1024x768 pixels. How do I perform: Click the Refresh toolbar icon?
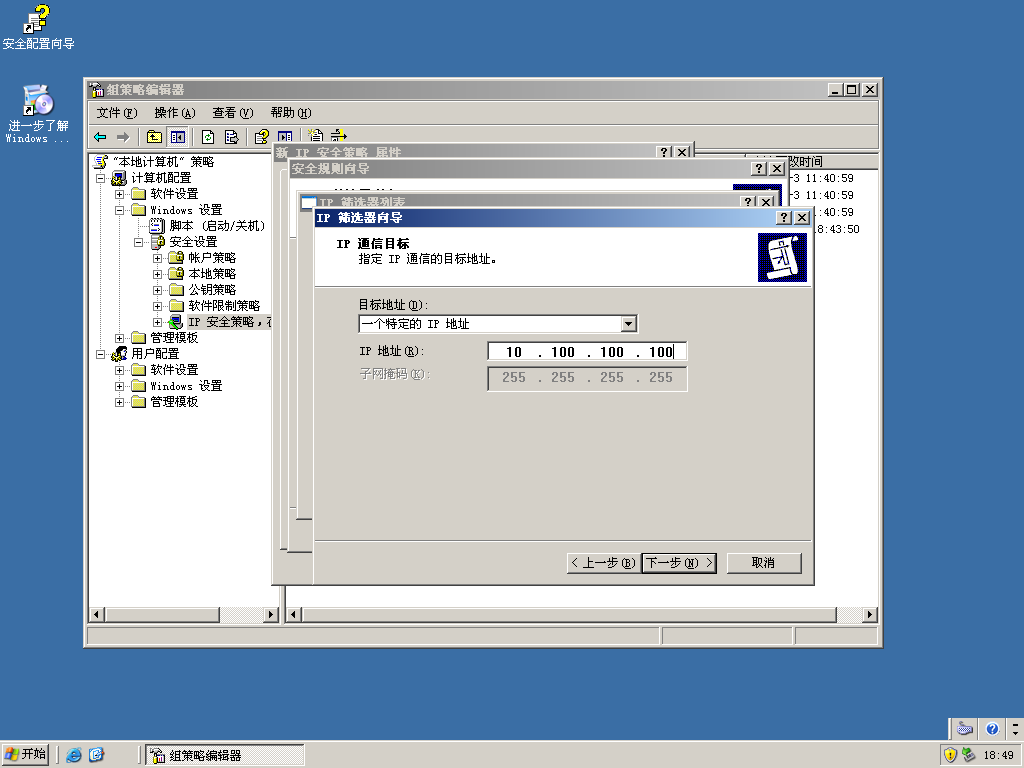pyautogui.click(x=208, y=136)
